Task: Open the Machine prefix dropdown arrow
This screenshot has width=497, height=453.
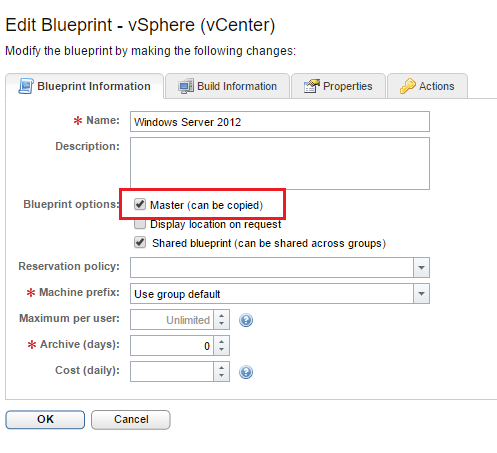Action: (x=421, y=293)
